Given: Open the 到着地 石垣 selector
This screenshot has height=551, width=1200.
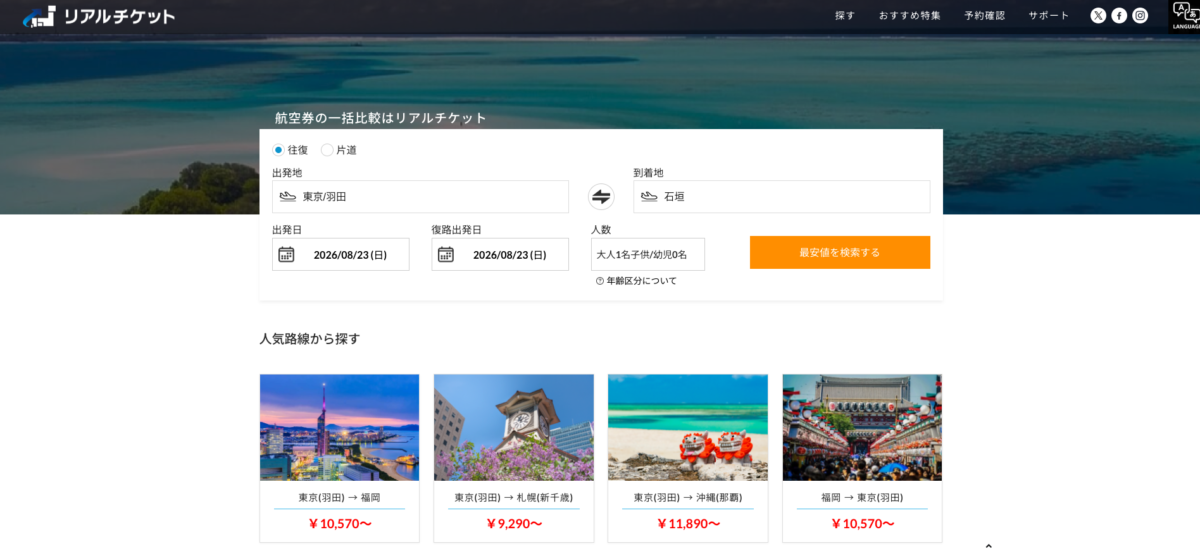Looking at the screenshot, I should pos(782,197).
